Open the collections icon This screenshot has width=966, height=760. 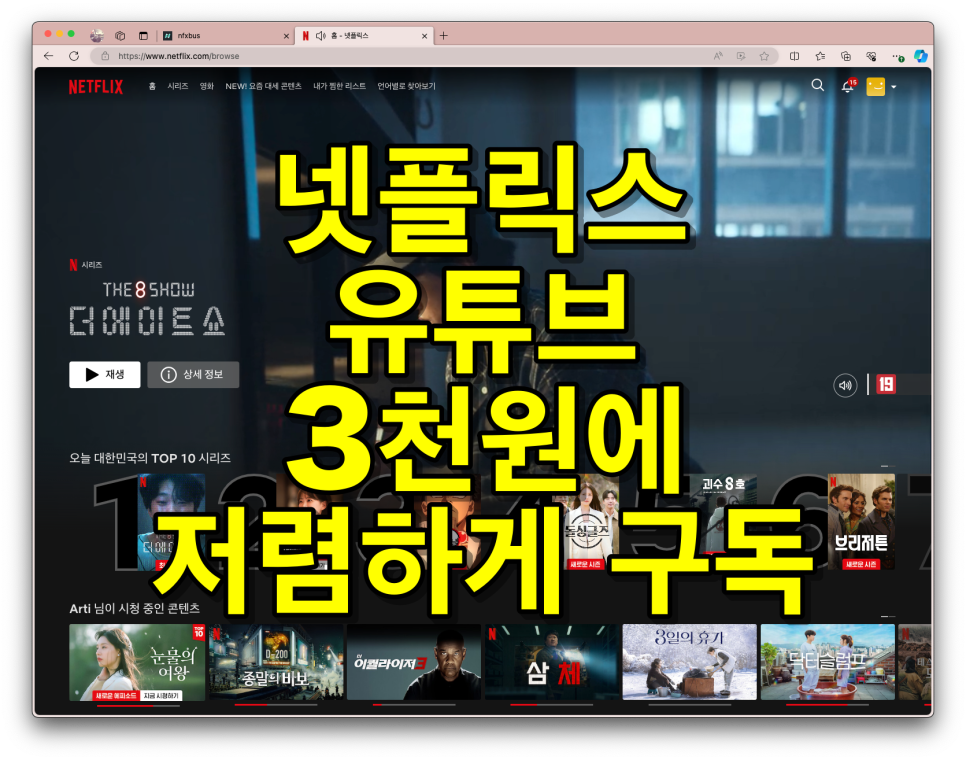(846, 56)
